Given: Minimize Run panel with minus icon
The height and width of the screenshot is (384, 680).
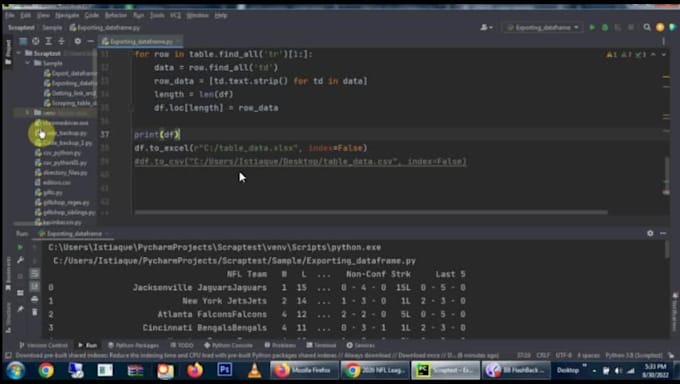Looking at the screenshot, I should pyautogui.click(x=663, y=233).
